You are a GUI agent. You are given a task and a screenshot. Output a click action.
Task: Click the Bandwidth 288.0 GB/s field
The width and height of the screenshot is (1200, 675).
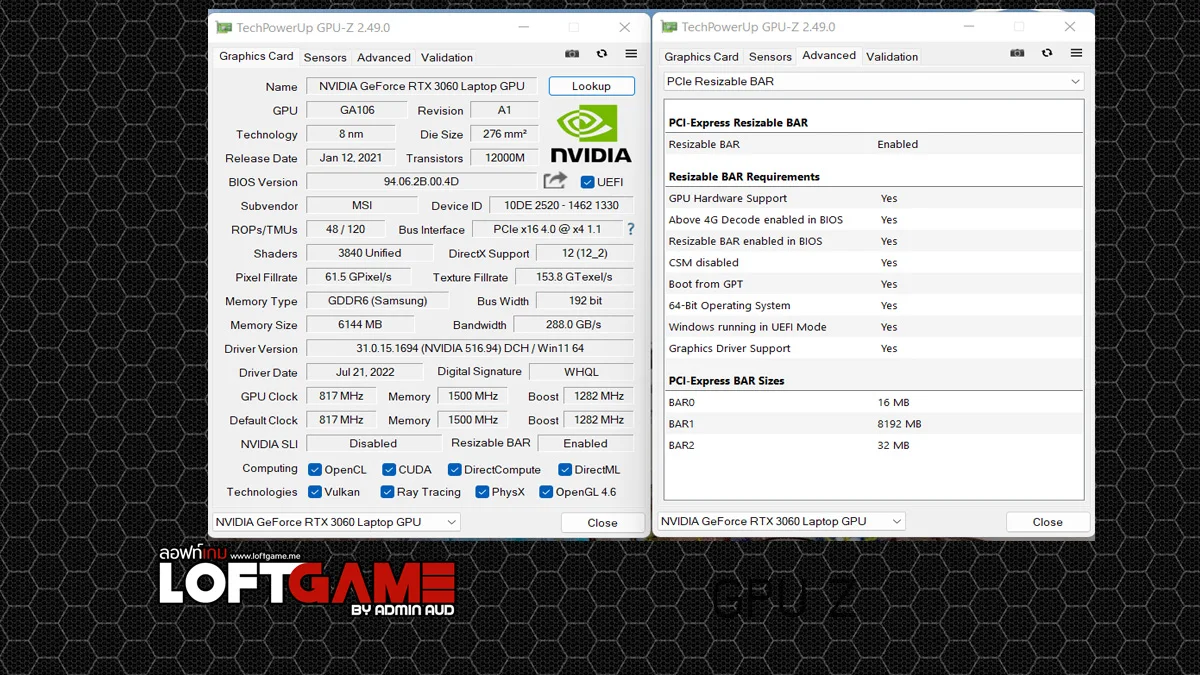(574, 324)
